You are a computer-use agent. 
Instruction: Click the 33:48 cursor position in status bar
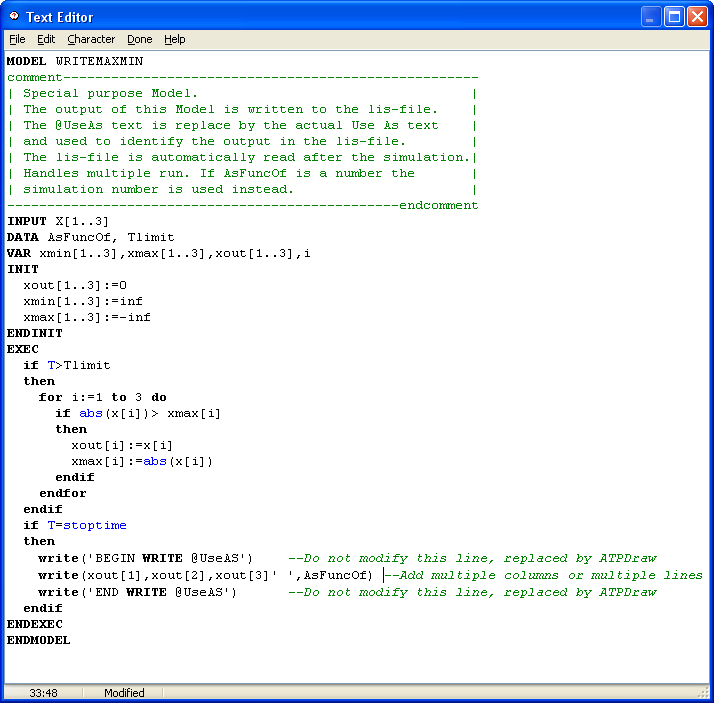click(43, 693)
